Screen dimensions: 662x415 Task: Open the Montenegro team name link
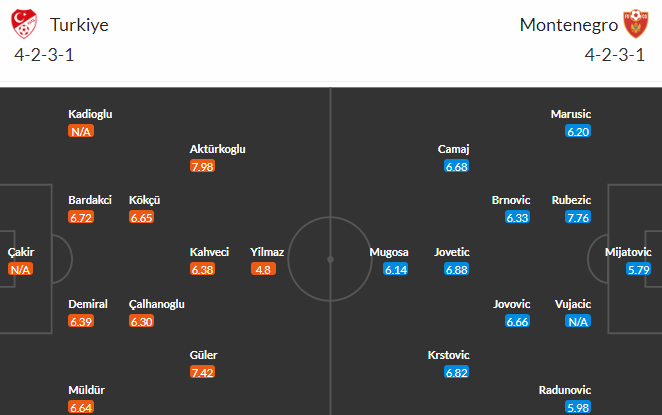coord(569,25)
